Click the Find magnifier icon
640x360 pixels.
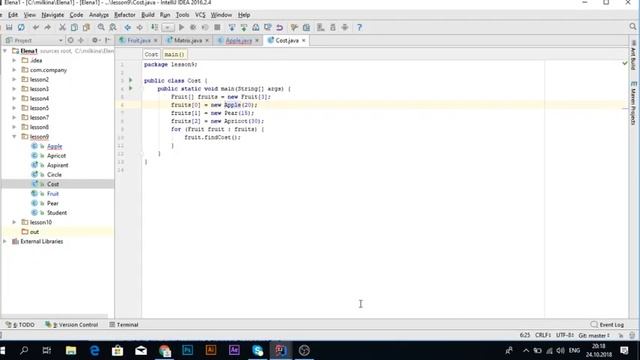pos(101,27)
